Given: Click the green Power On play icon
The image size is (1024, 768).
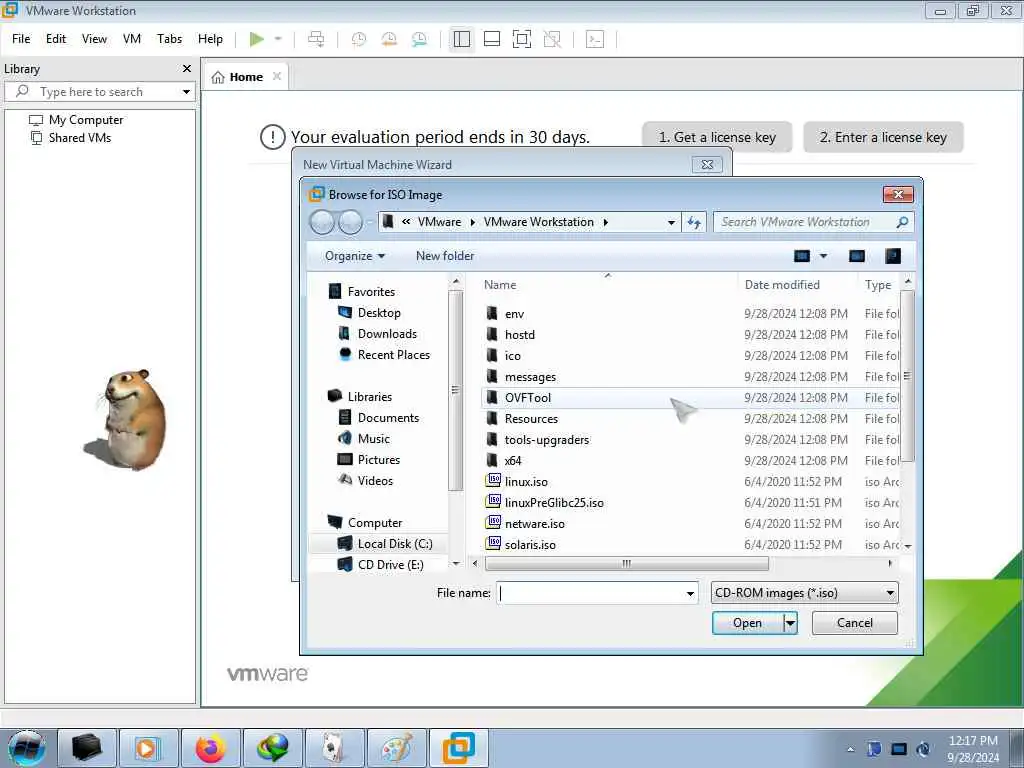Looking at the screenshot, I should (x=257, y=39).
